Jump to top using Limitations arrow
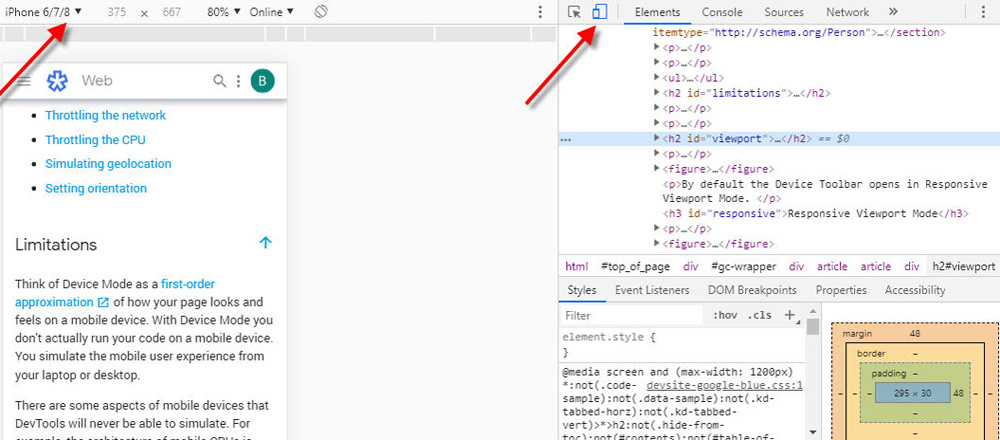This screenshot has width=1000, height=440. coord(266,242)
